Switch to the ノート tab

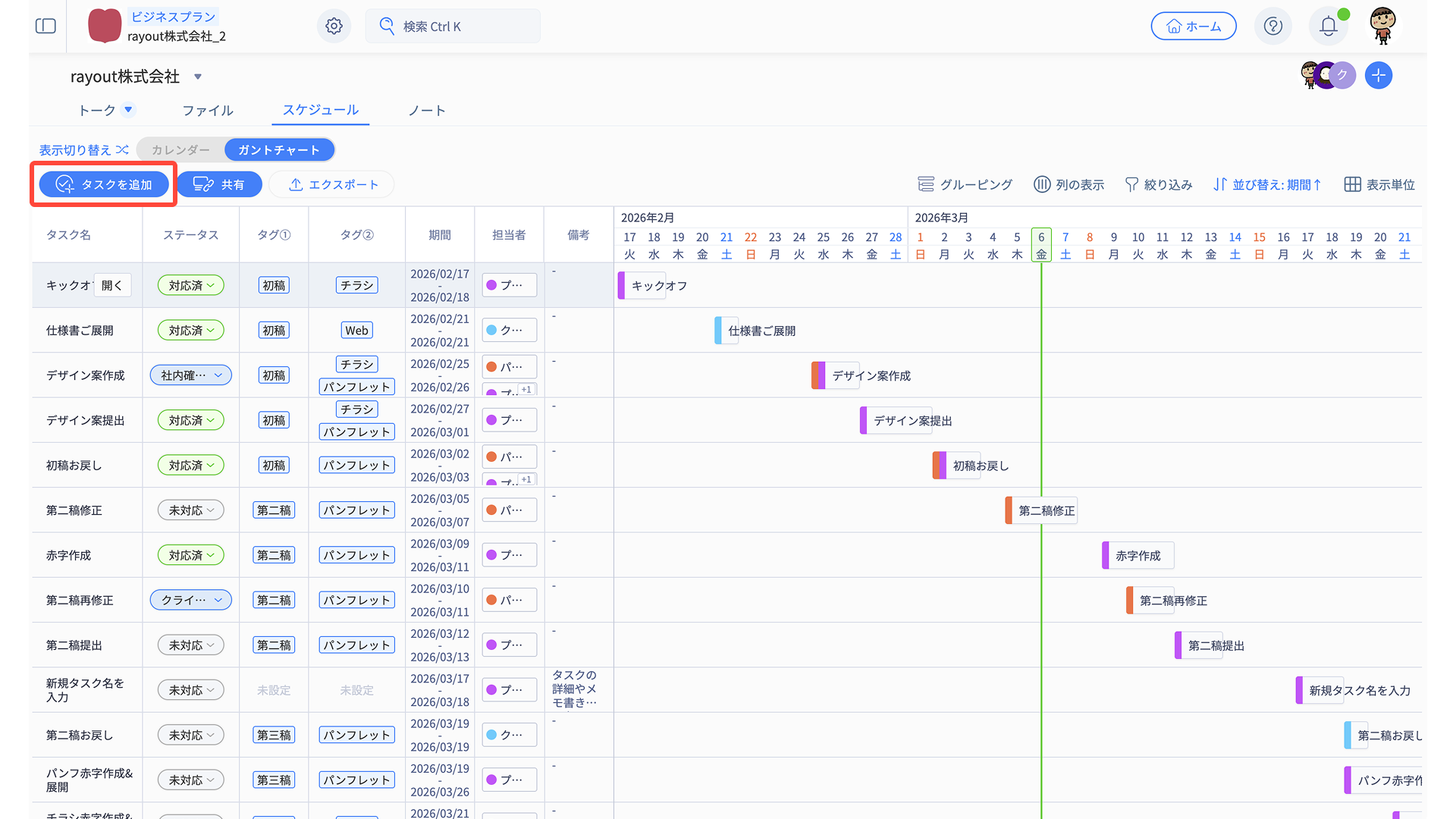click(426, 111)
